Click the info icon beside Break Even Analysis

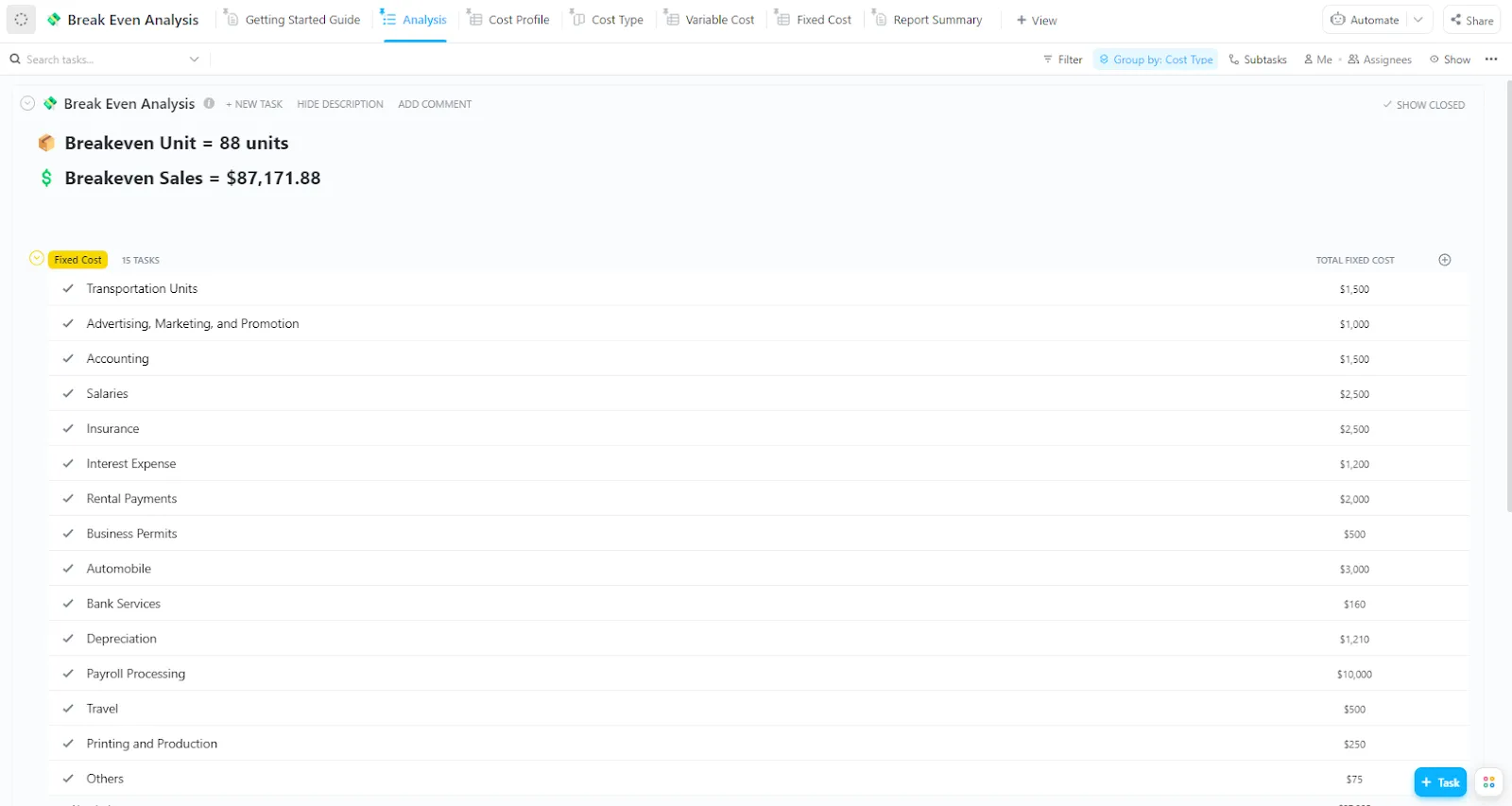(x=209, y=104)
